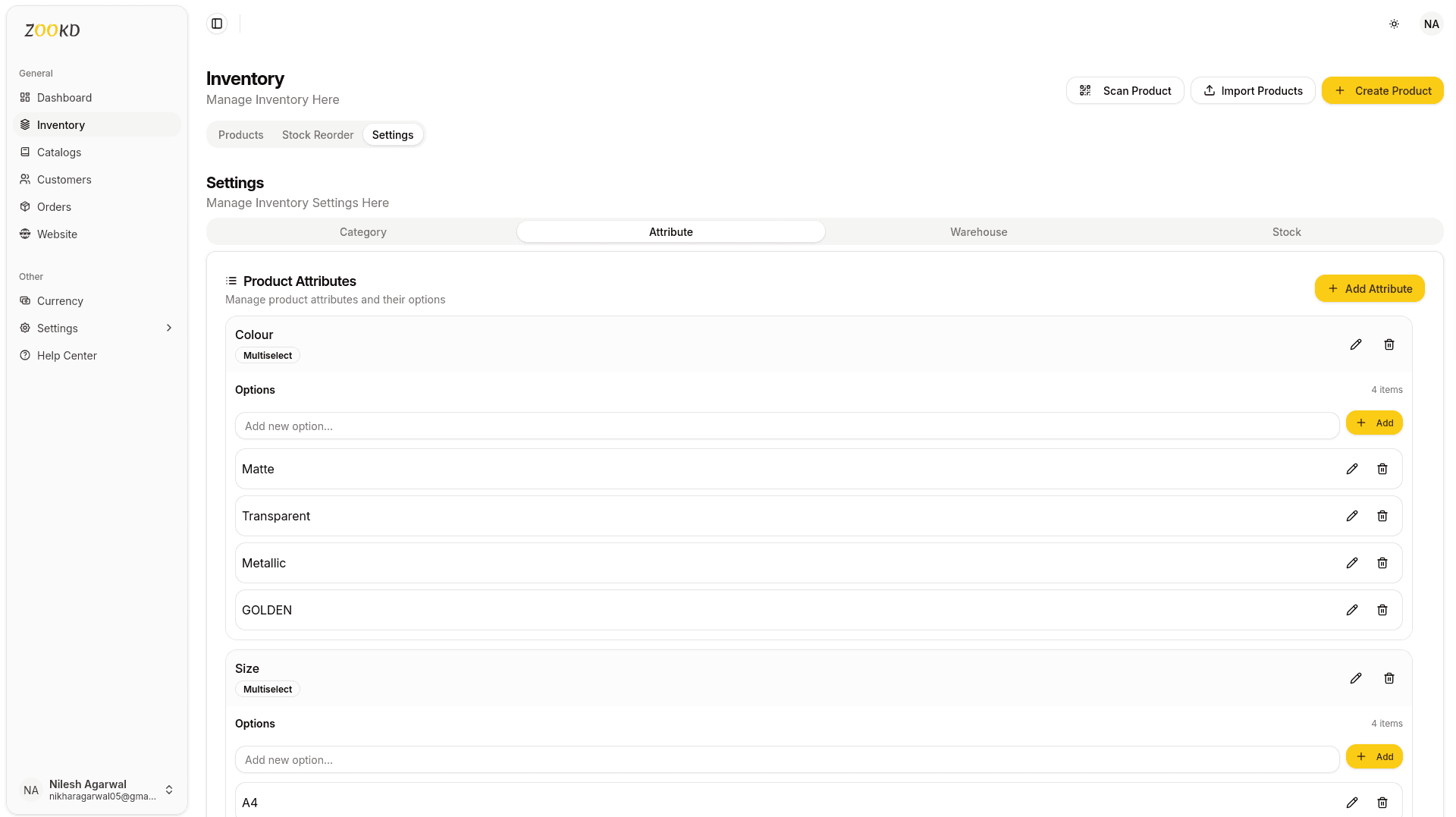Switch to the Warehouse settings tab
This screenshot has height=817, width=1456.
click(978, 232)
